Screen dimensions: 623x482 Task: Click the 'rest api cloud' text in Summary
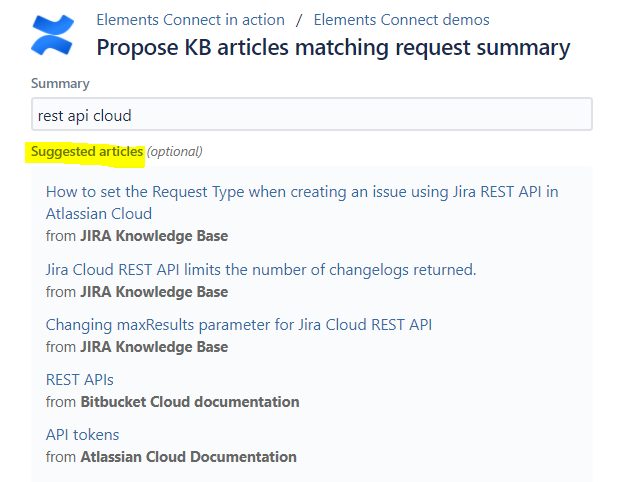coord(84,115)
